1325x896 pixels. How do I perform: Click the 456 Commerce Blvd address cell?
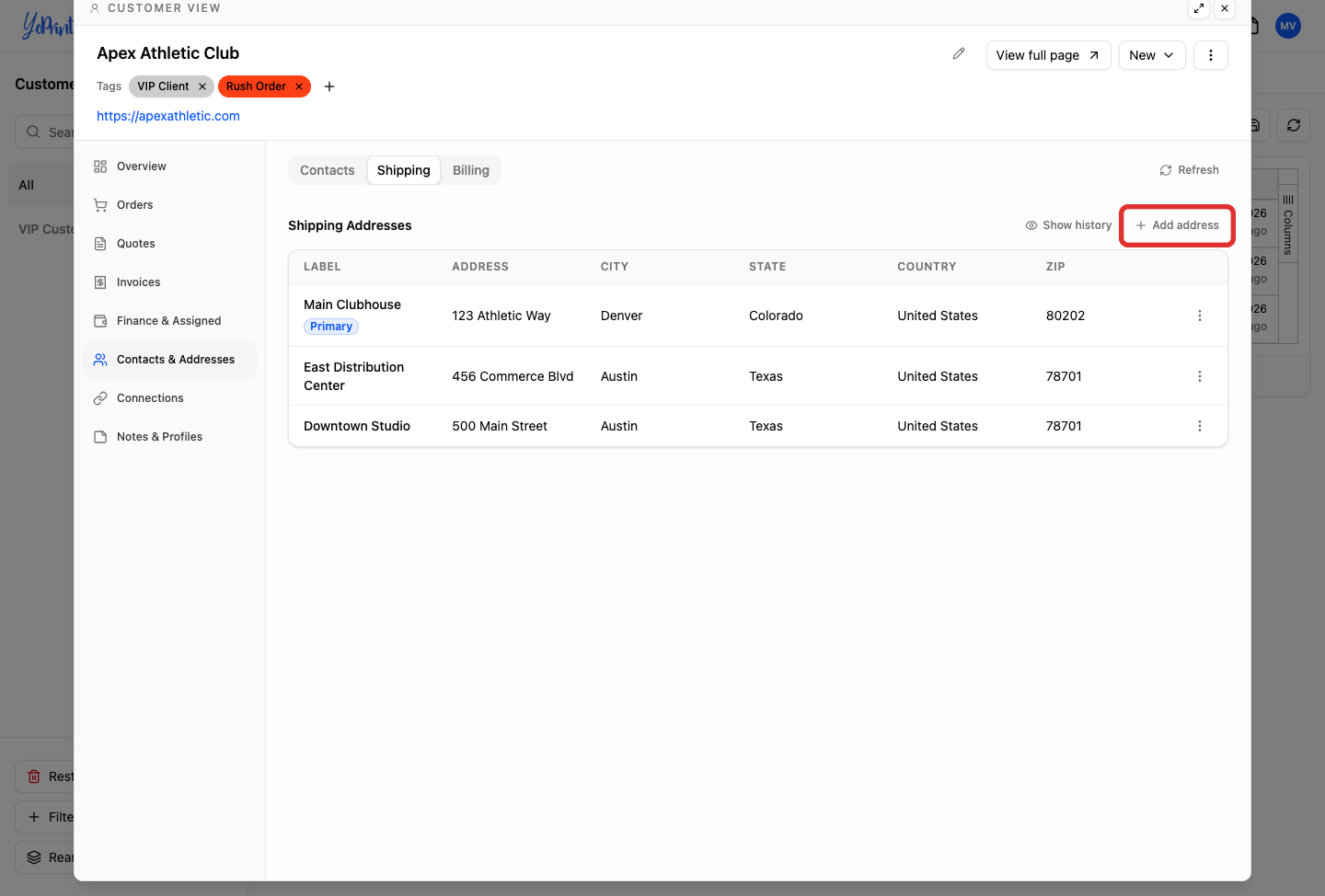tap(513, 376)
